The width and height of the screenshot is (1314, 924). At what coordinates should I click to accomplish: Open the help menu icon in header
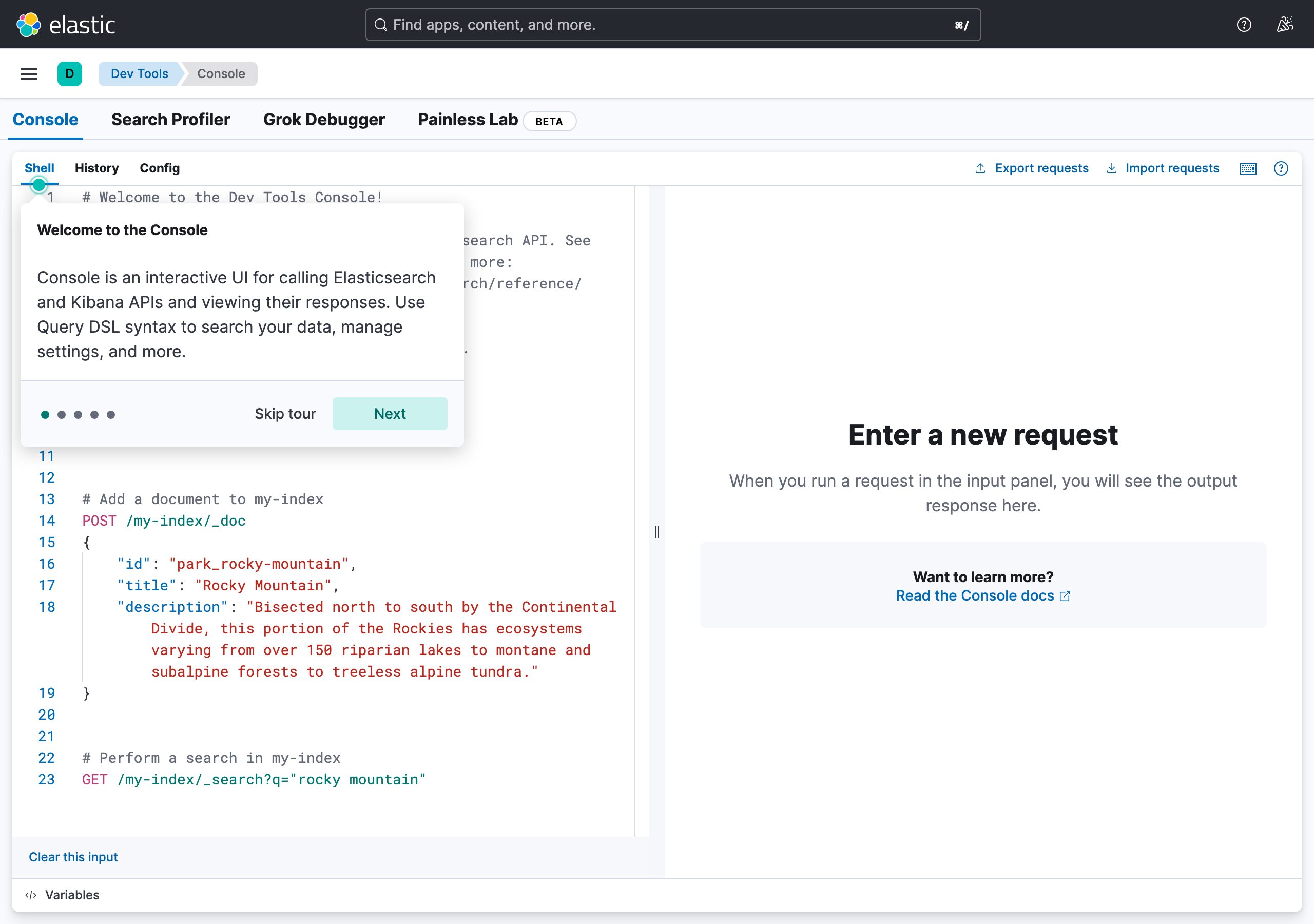[x=1244, y=25]
